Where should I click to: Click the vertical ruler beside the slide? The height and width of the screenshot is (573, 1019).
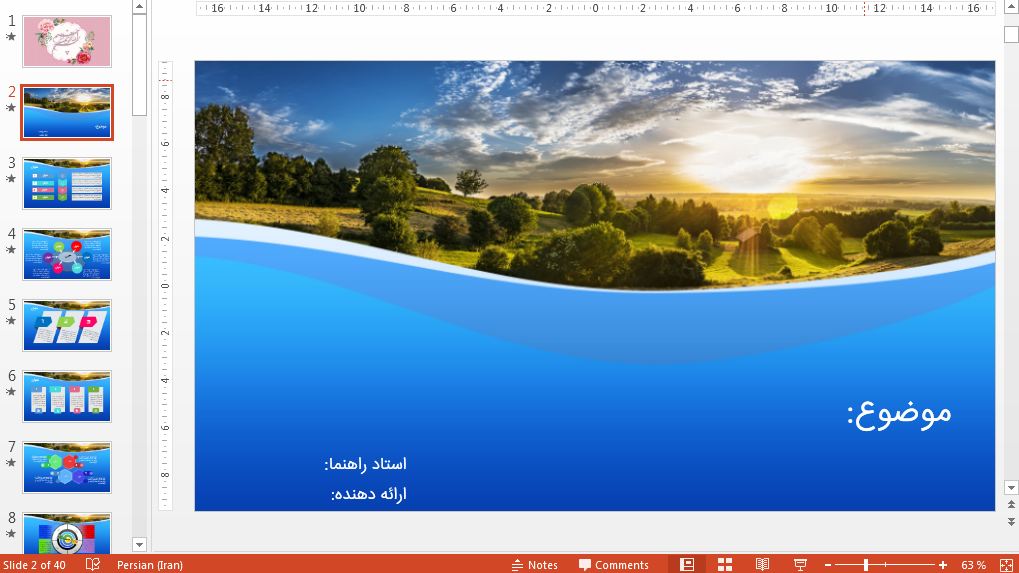click(x=165, y=286)
